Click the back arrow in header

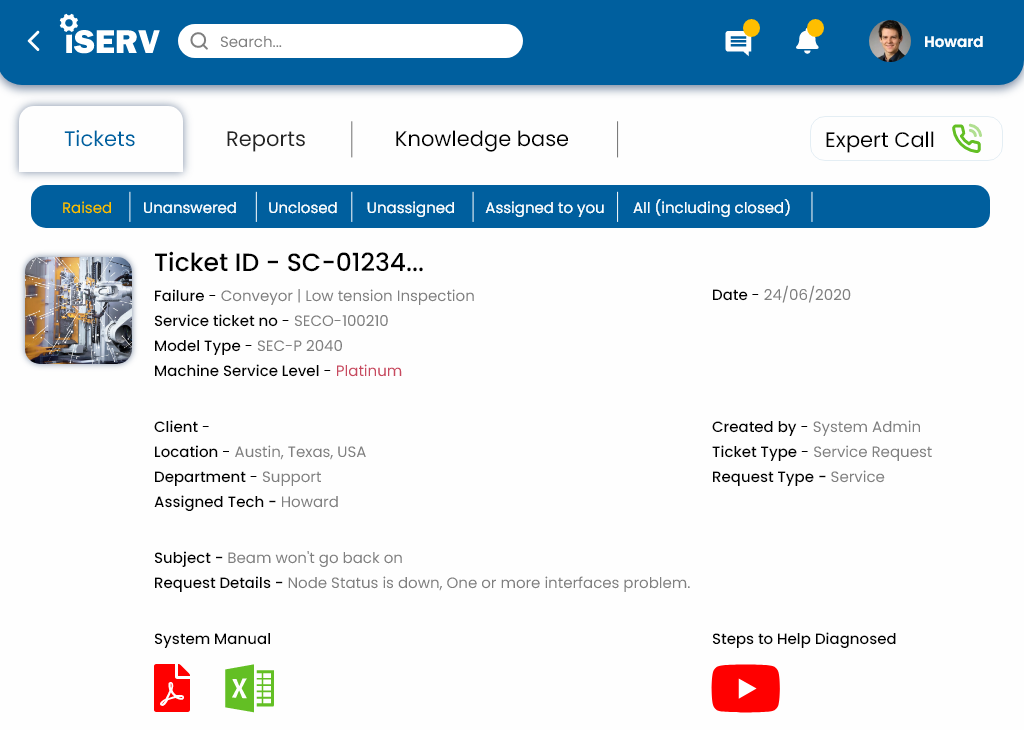pyautogui.click(x=34, y=41)
